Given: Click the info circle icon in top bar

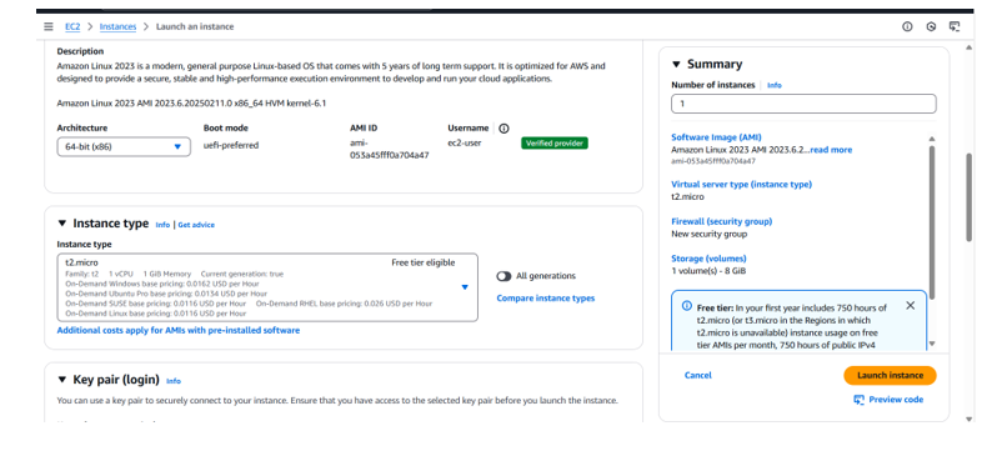Looking at the screenshot, I should (907, 27).
